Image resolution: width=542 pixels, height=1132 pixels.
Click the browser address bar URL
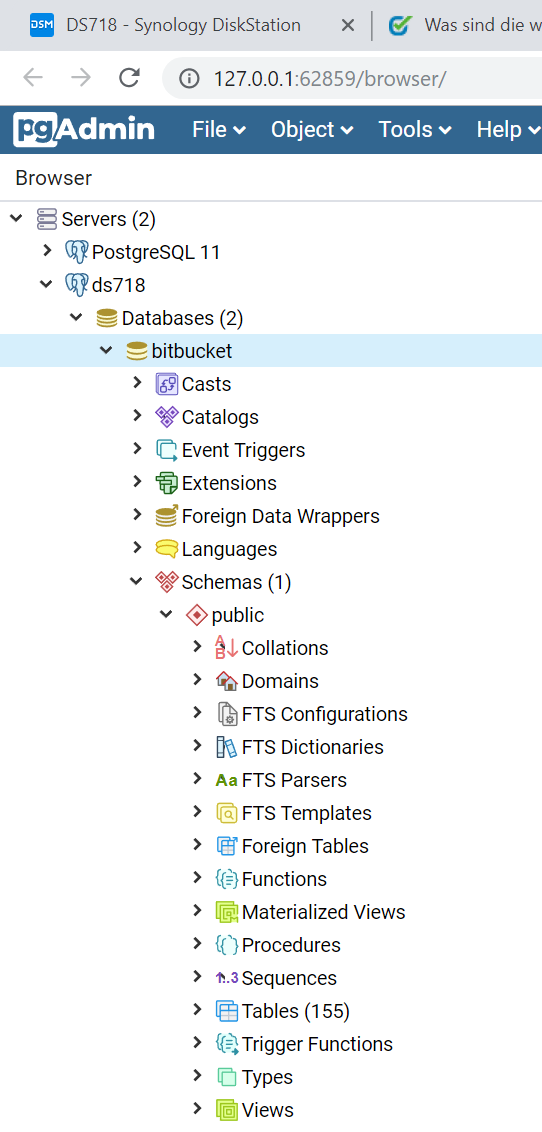point(330,78)
